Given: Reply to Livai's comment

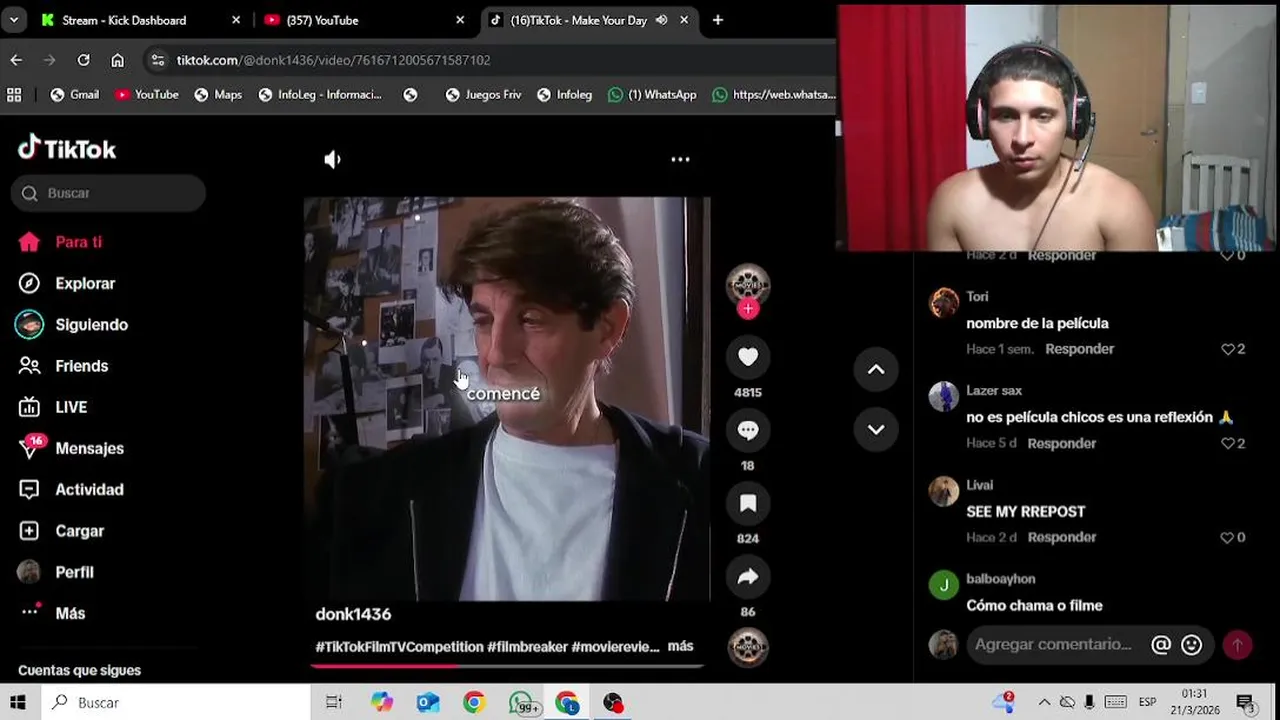Looking at the screenshot, I should pyautogui.click(x=1061, y=537).
